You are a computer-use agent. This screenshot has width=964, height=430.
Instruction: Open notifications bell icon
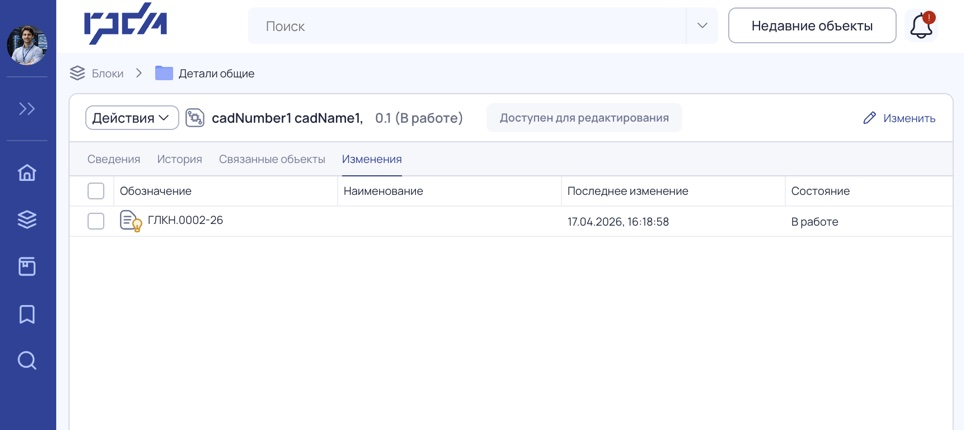pyautogui.click(x=921, y=26)
